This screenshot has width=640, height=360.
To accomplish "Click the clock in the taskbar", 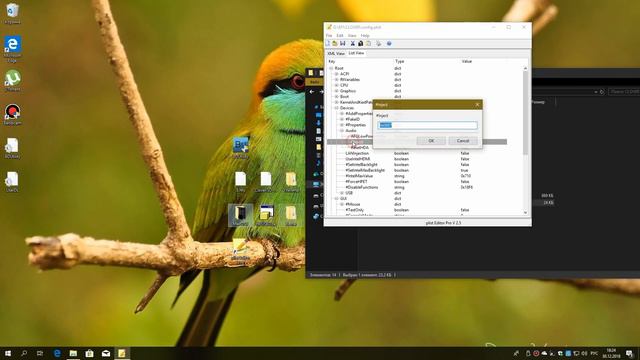I will [611, 353].
